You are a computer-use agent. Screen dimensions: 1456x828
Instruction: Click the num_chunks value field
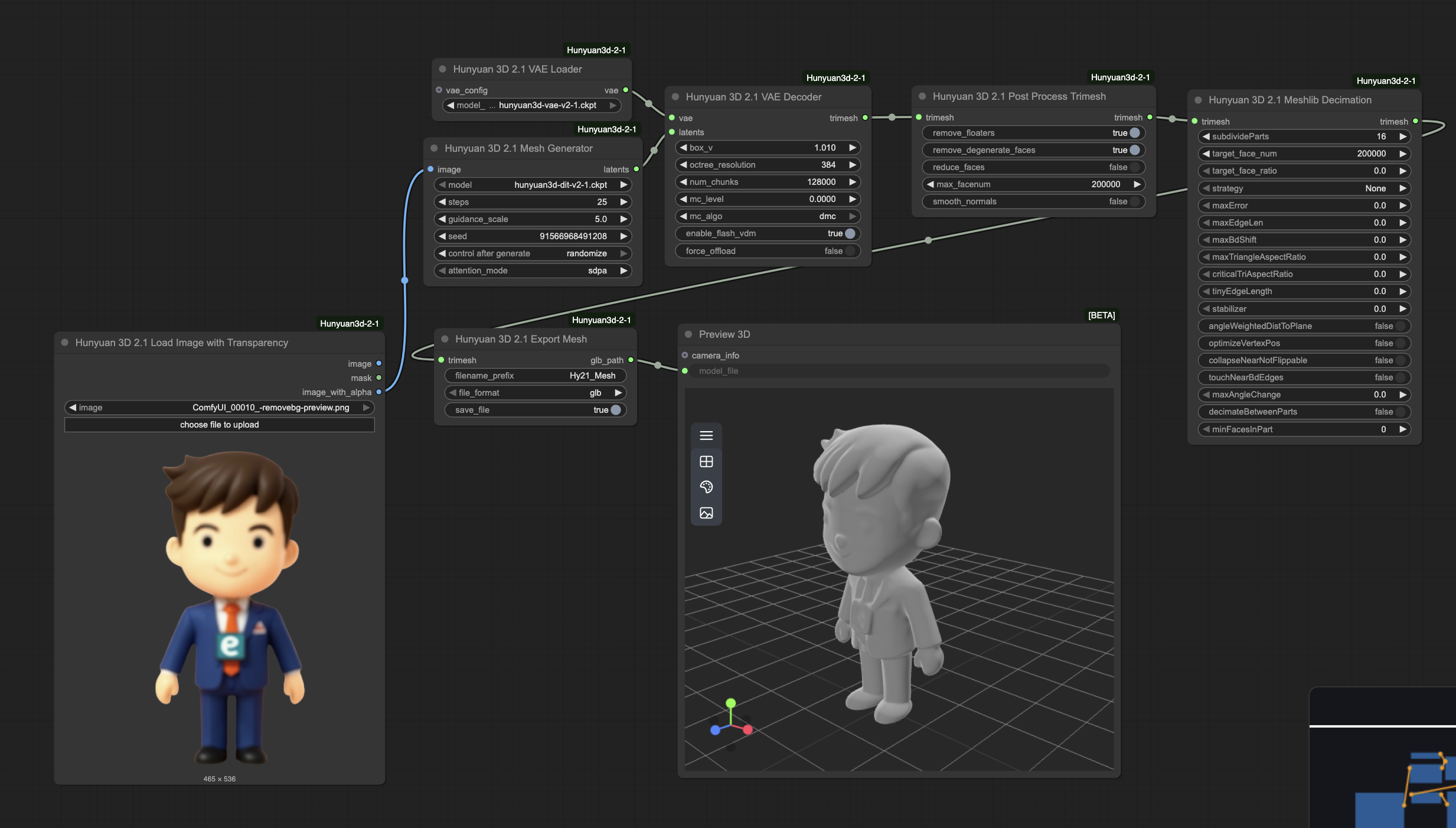(x=768, y=182)
